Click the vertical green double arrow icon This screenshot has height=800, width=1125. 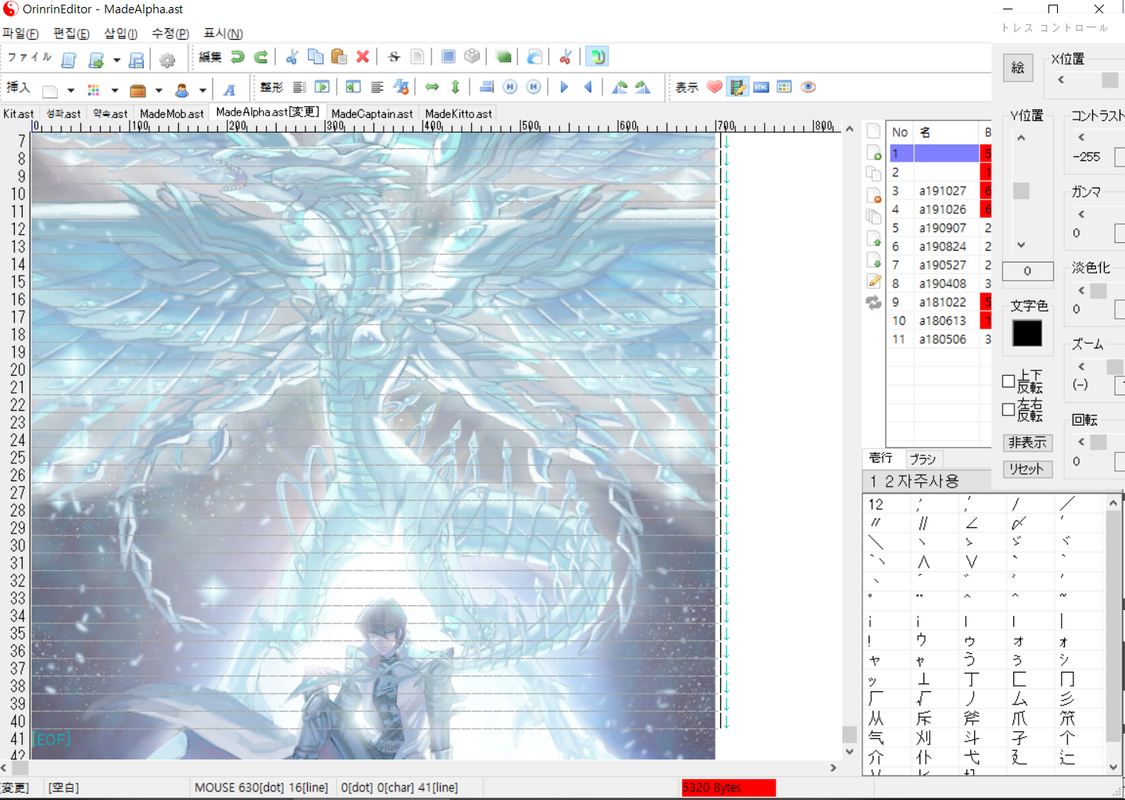(x=455, y=87)
